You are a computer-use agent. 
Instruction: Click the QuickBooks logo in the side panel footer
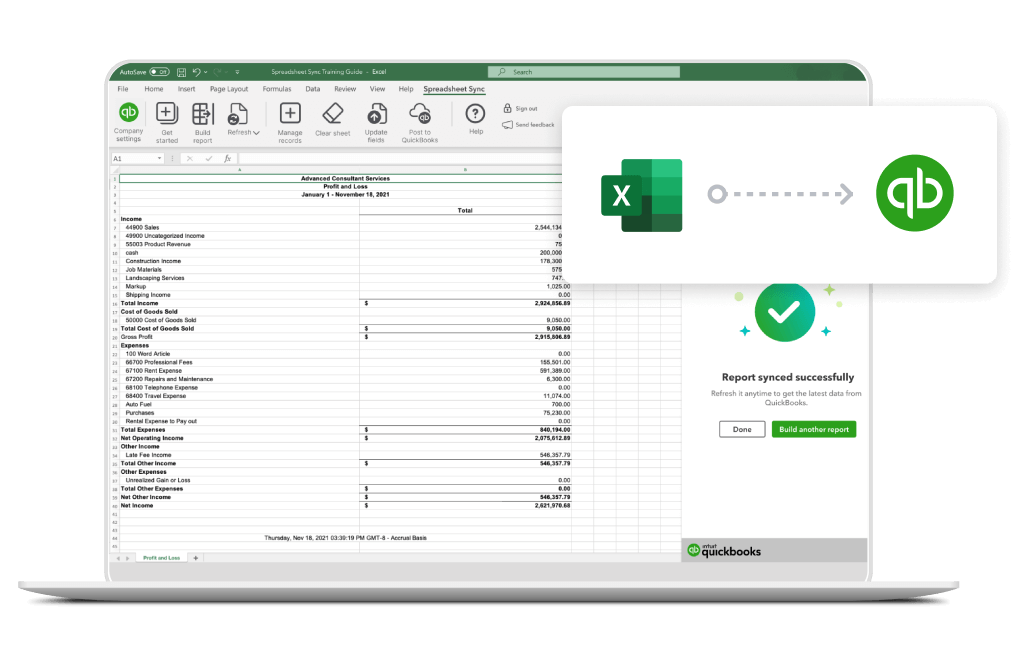tap(724, 550)
